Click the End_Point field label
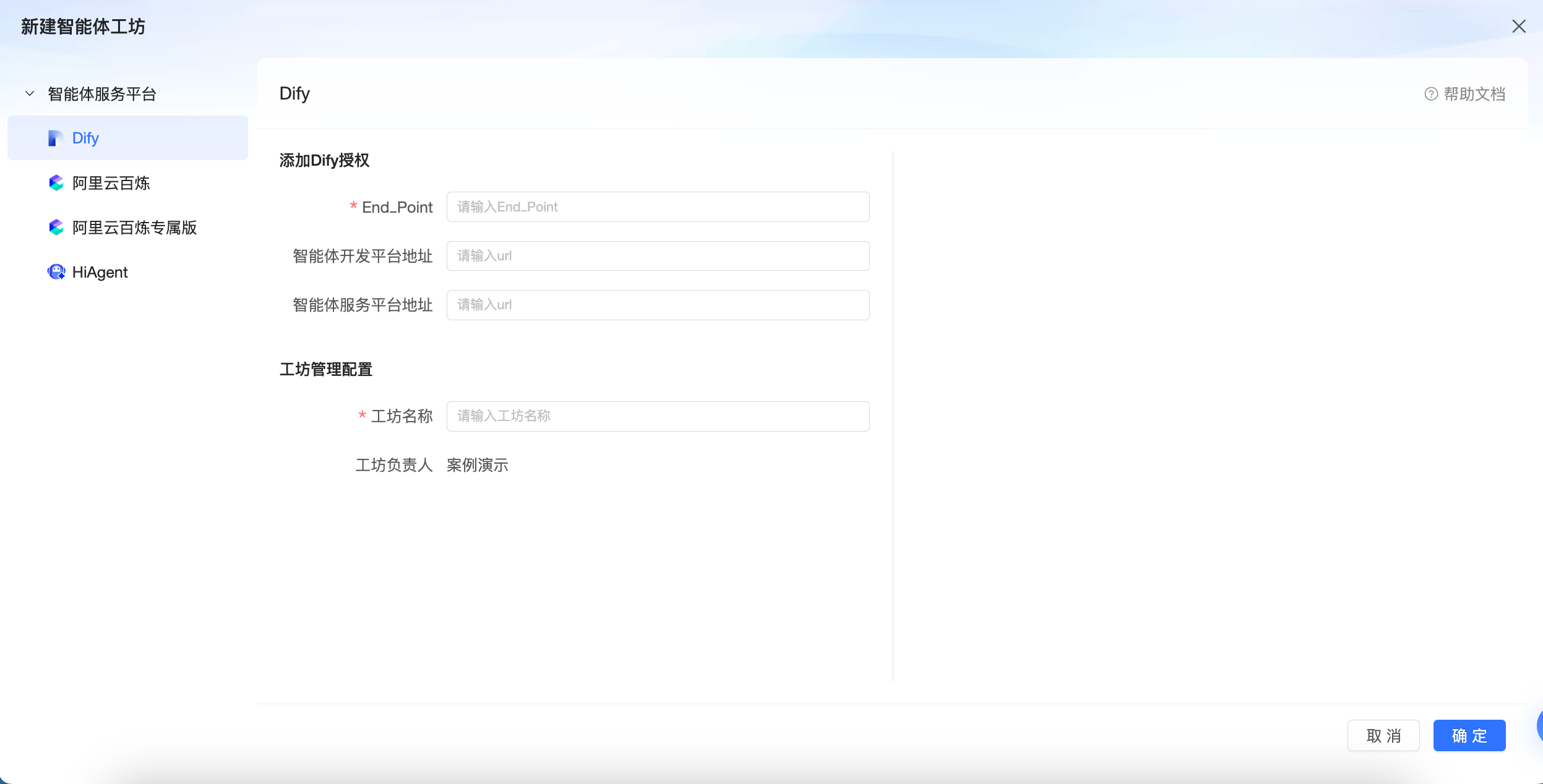The image size is (1543, 784). [x=397, y=208]
